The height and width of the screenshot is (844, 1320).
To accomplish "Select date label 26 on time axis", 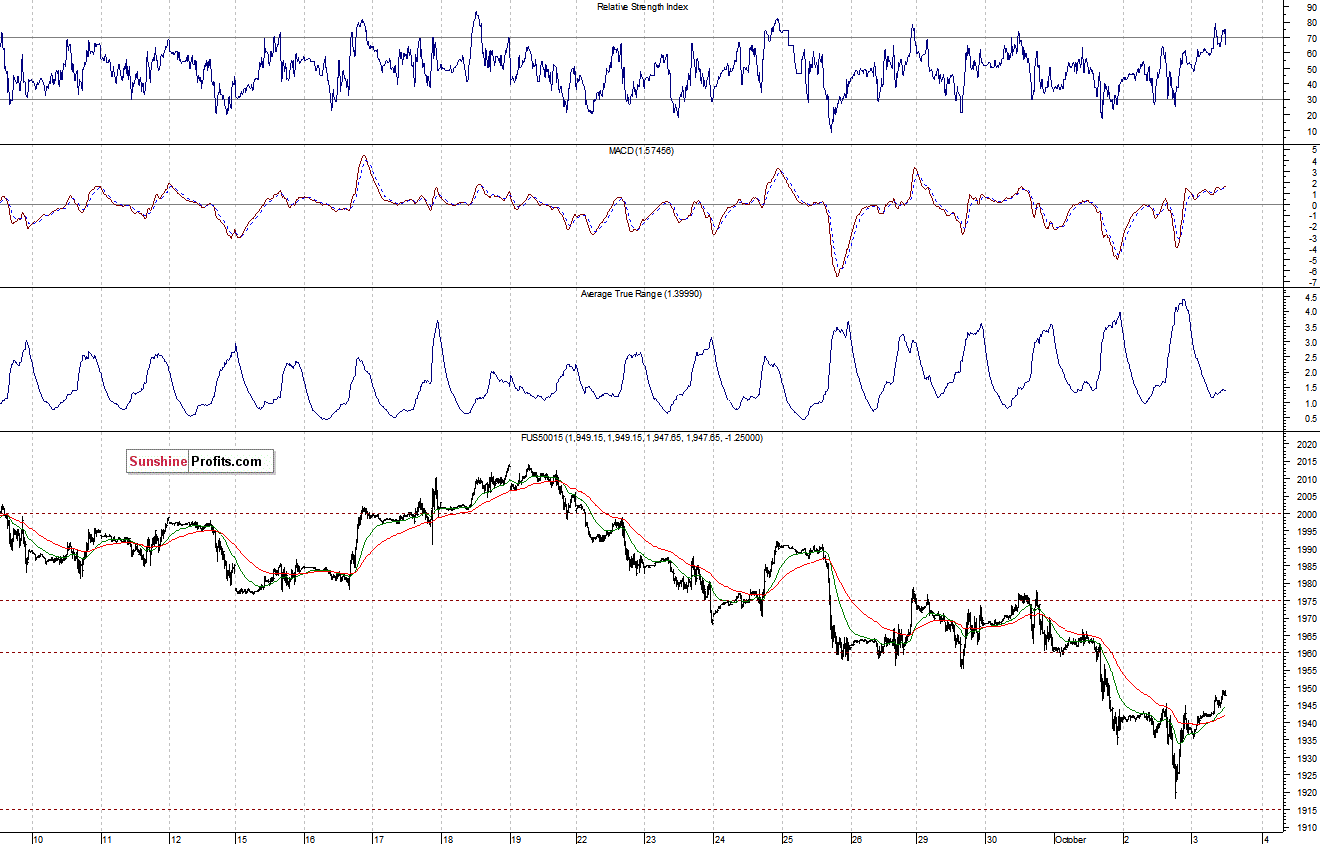I will pyautogui.click(x=856, y=839).
